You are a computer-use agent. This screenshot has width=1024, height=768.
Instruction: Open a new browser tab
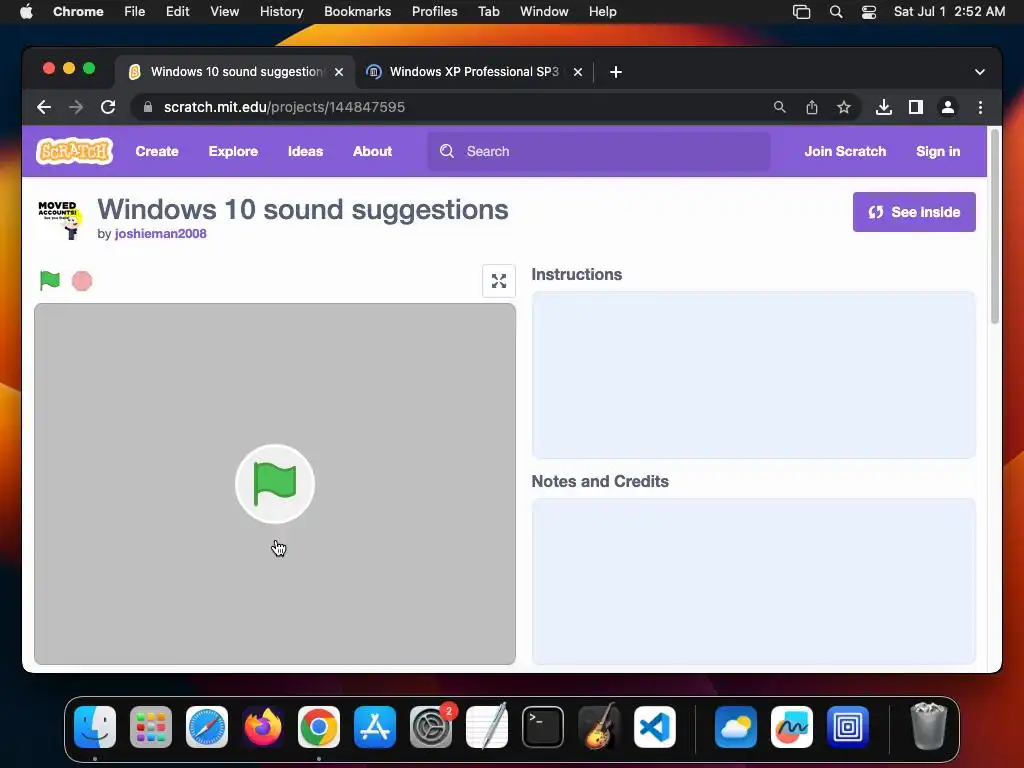click(x=616, y=72)
